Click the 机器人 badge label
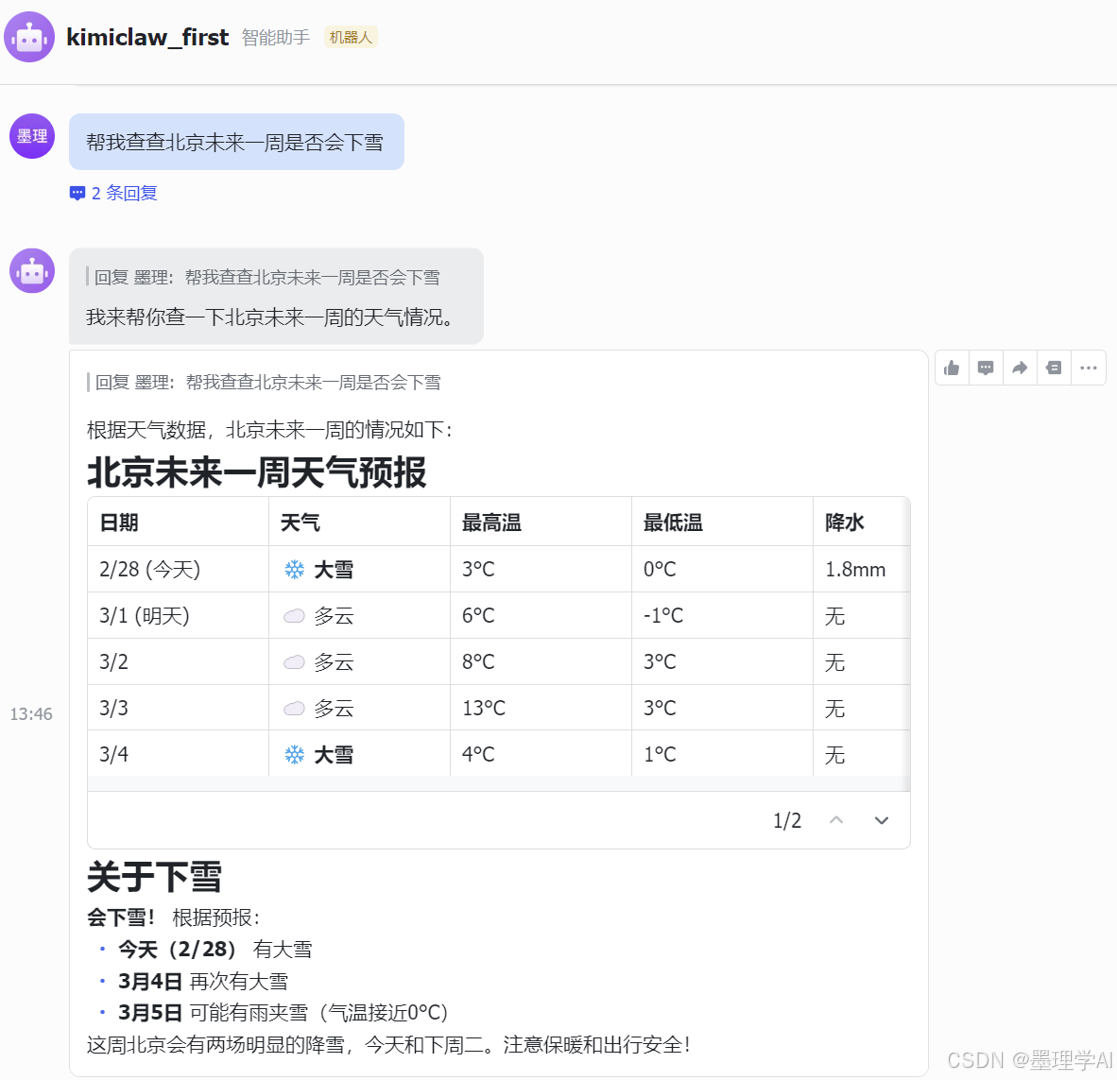Image resolution: width=1117 pixels, height=1080 pixels. pyautogui.click(x=350, y=37)
